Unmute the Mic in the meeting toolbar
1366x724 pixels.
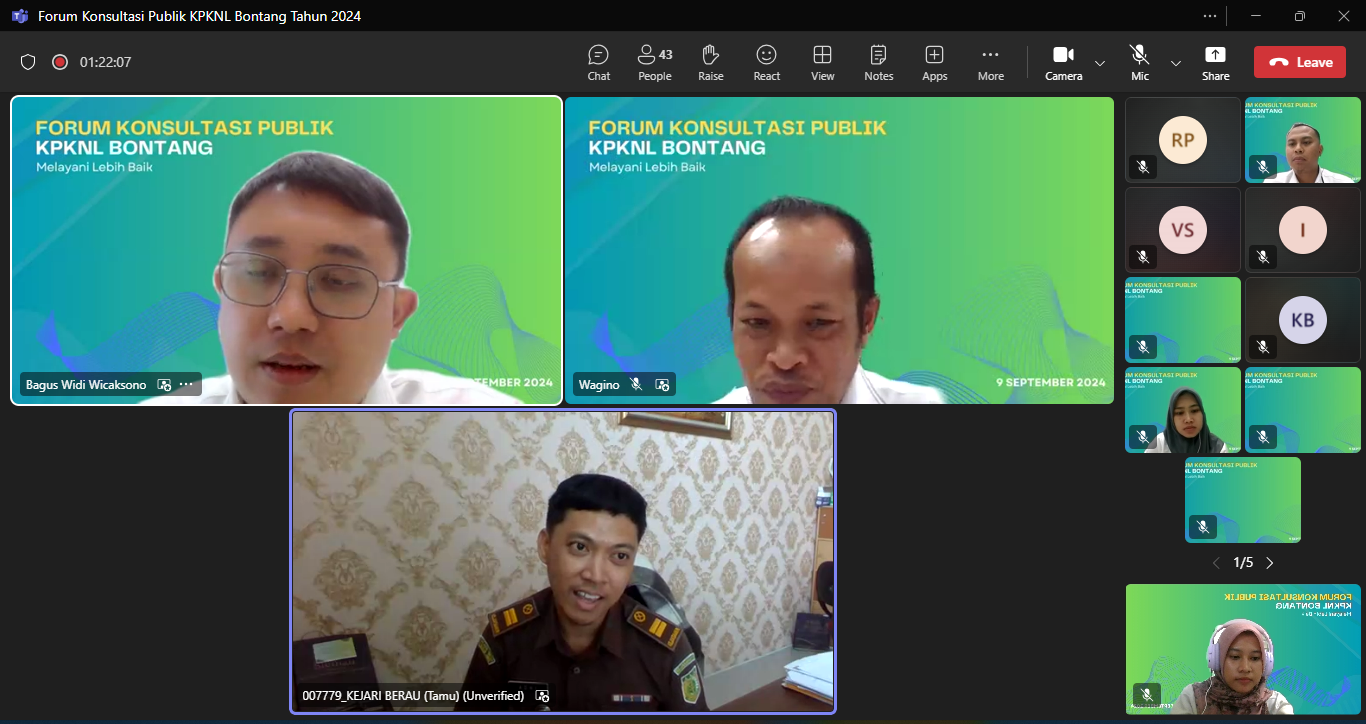tap(1140, 63)
